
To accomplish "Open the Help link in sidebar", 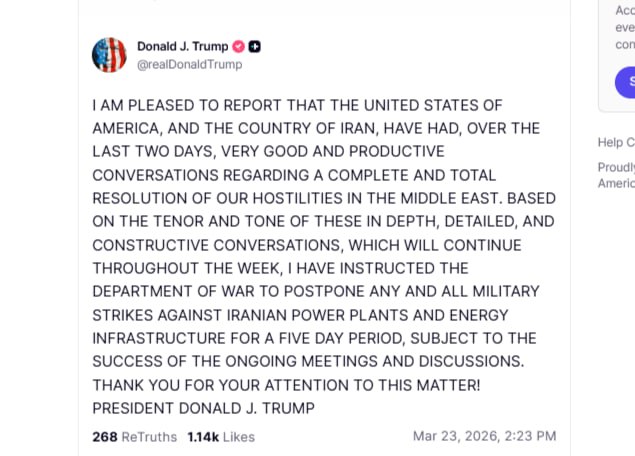I will pos(615,142).
